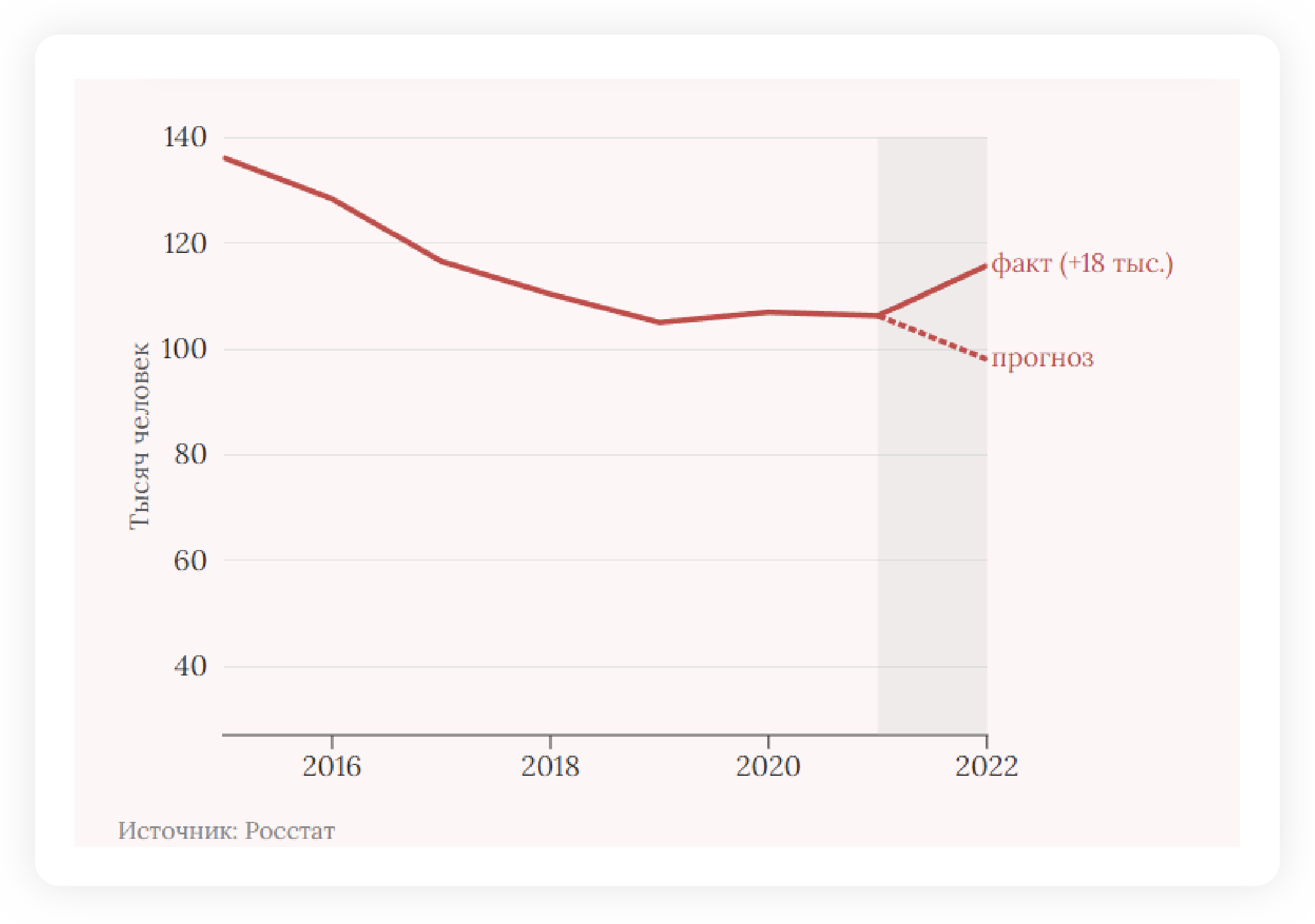Click where solid and dotted lines diverge

click(x=879, y=315)
